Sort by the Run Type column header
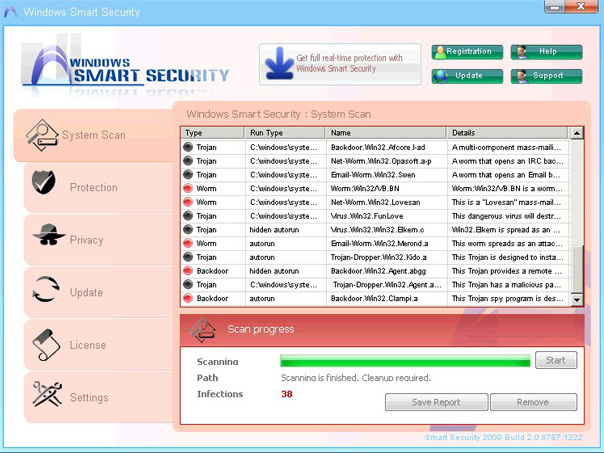The width and height of the screenshot is (604, 453). 285,133
